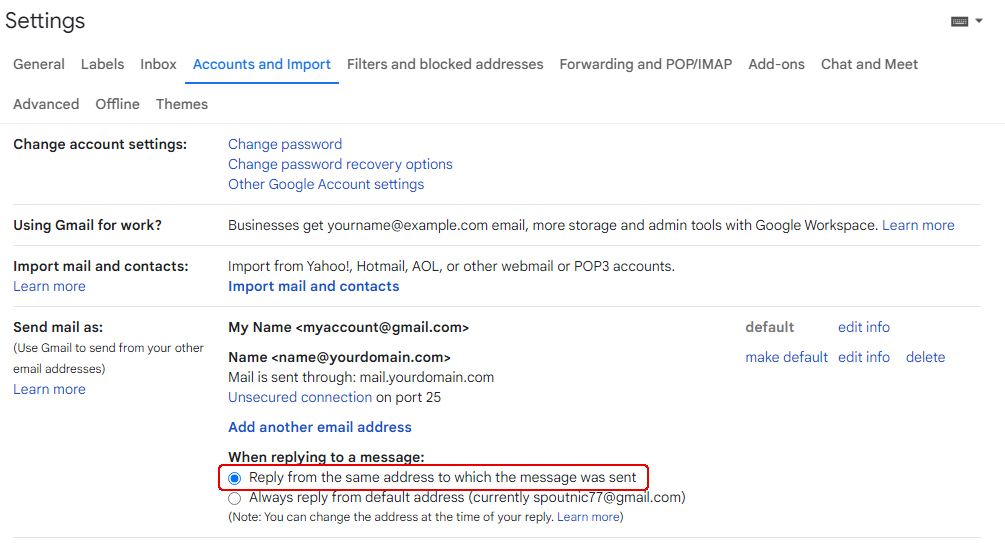Open the Inbox settings tab
Viewport: 1005px width, 543px height.
[x=158, y=64]
